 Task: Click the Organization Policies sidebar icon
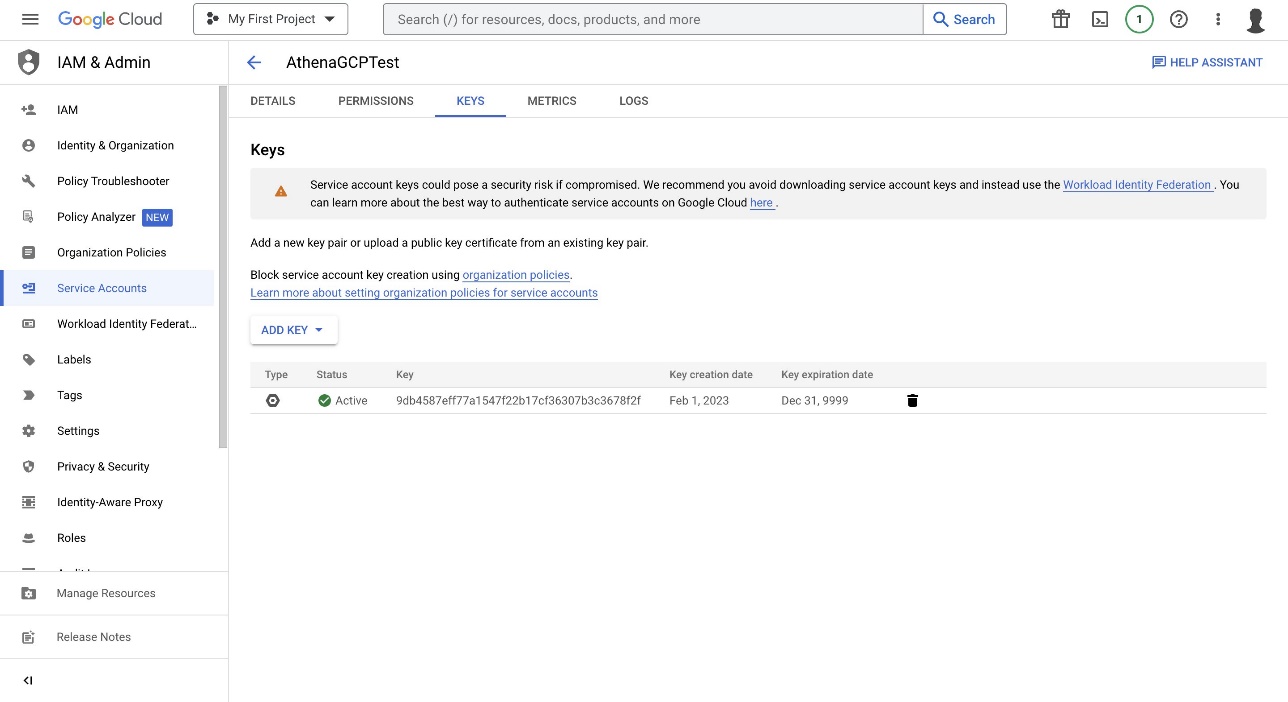(29, 252)
